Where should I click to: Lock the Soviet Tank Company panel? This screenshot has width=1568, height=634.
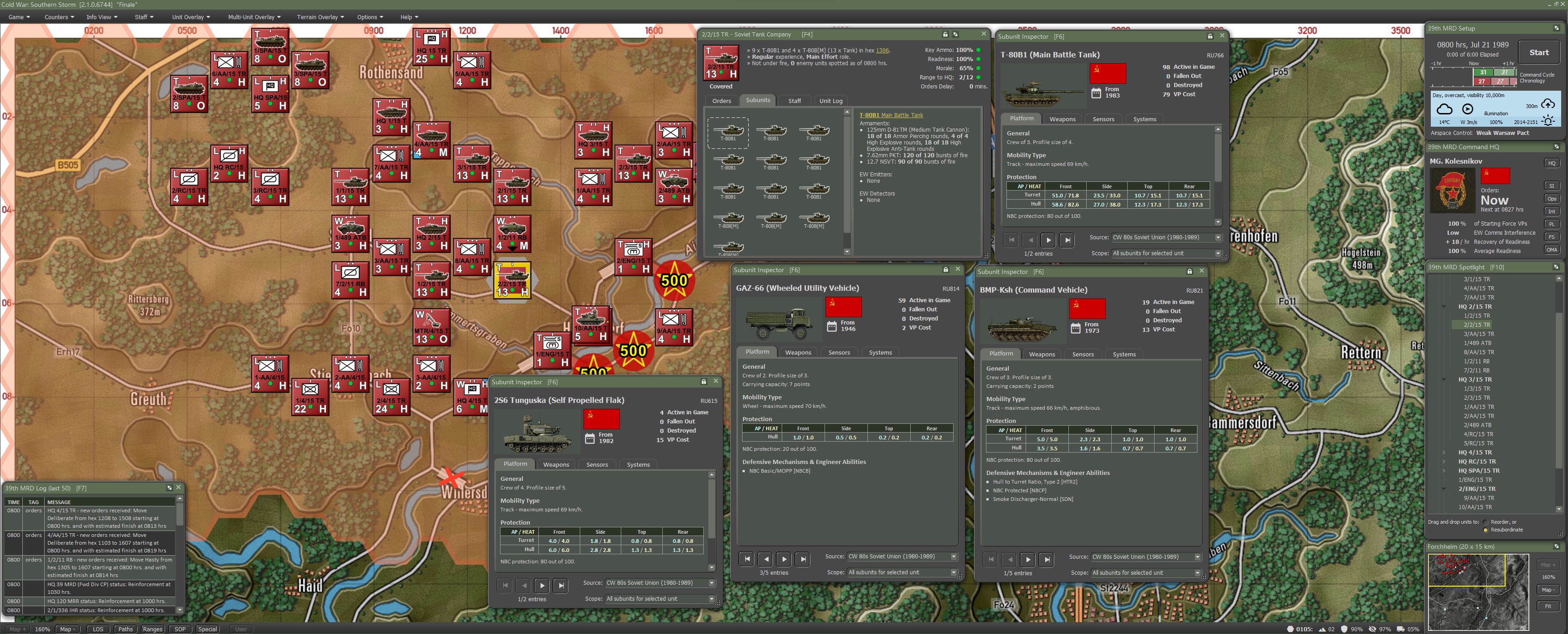click(945, 34)
